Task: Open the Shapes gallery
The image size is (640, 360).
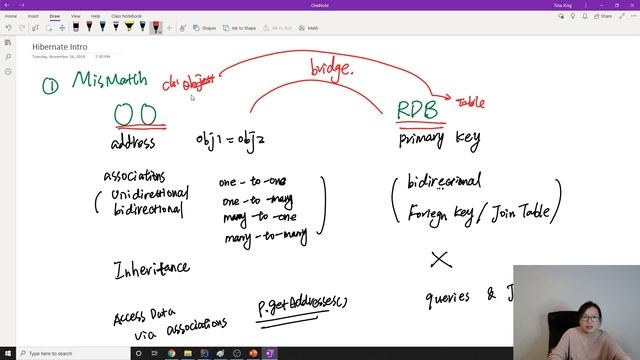Action: 204,28
